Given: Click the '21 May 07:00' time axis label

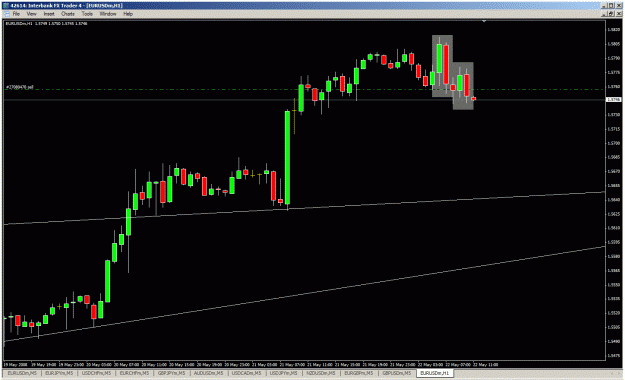Looking at the screenshot, I should [292, 364].
